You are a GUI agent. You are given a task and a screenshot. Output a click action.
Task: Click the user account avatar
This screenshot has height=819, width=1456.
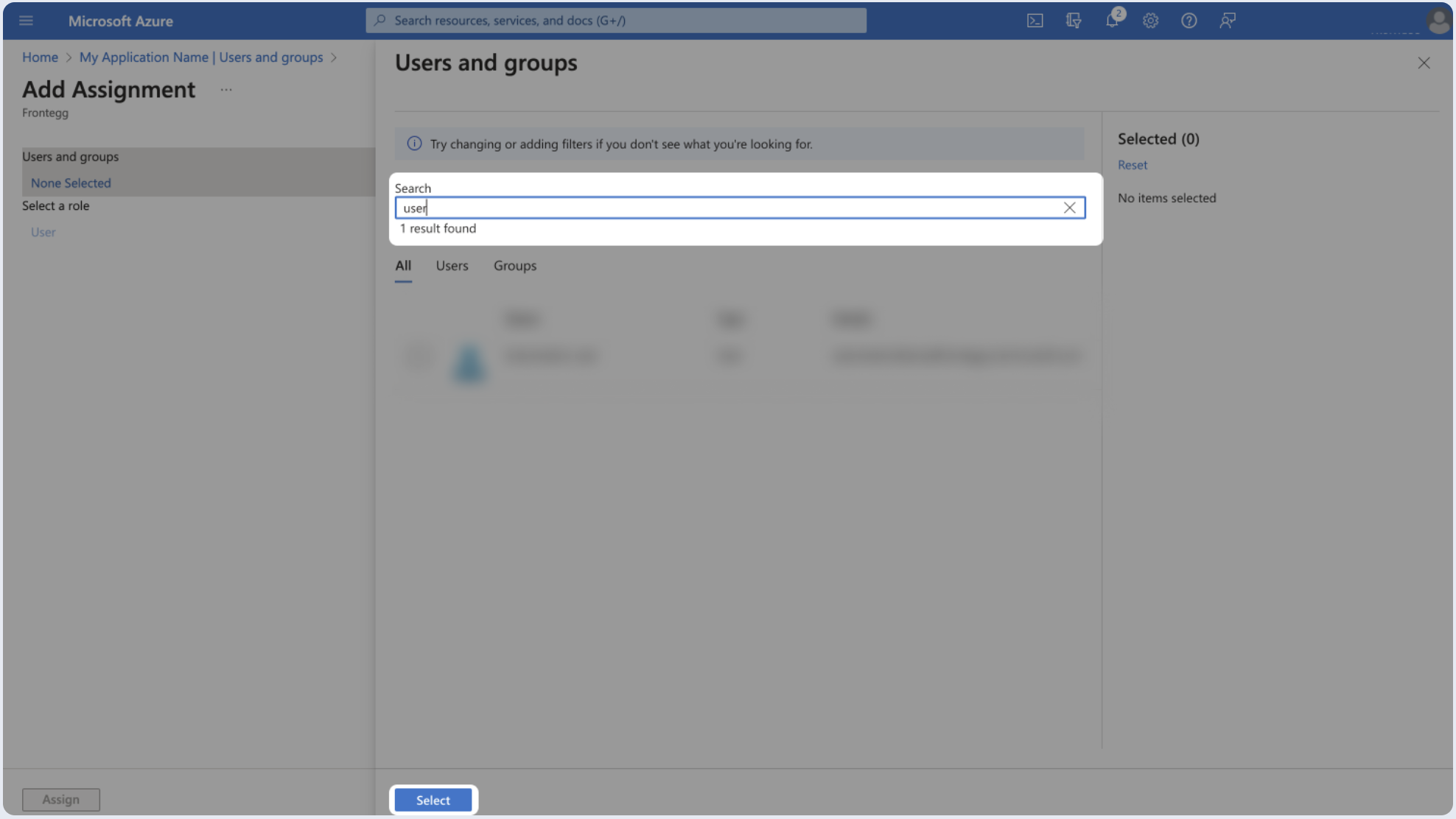coord(1438,21)
